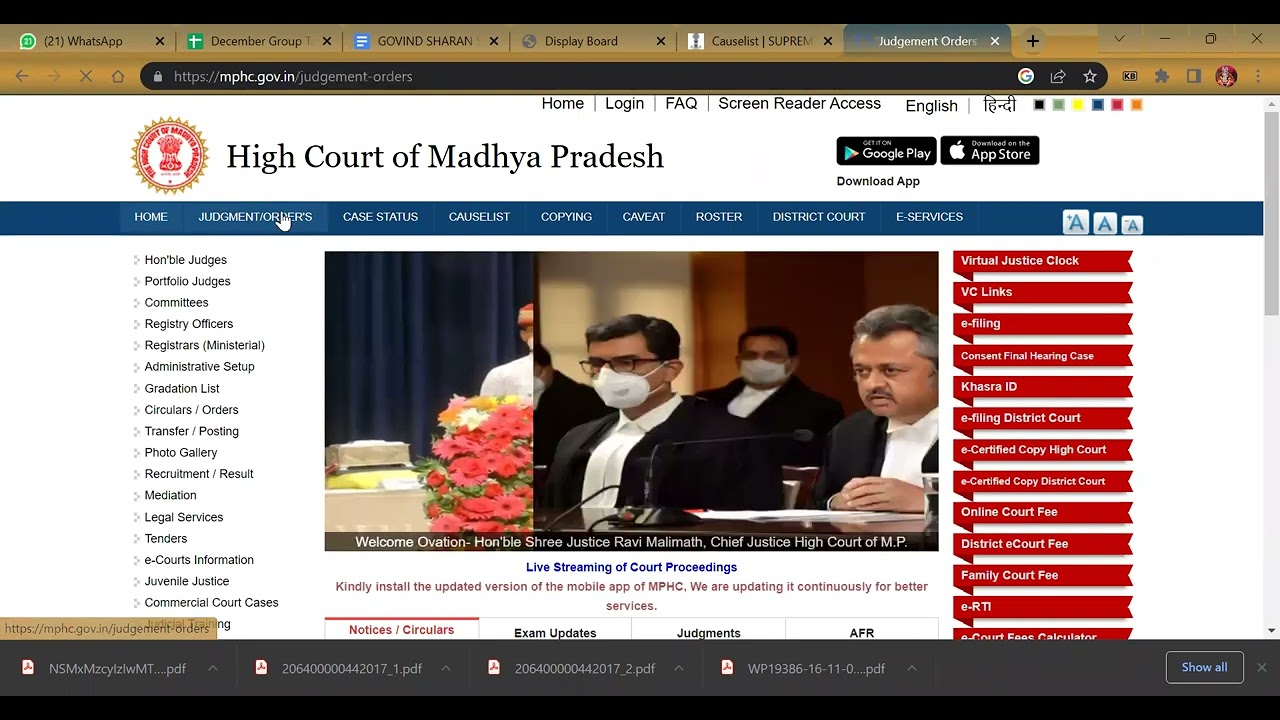Select the yellow color theme swatch
Screen dimensions: 1280x720
(1078, 105)
